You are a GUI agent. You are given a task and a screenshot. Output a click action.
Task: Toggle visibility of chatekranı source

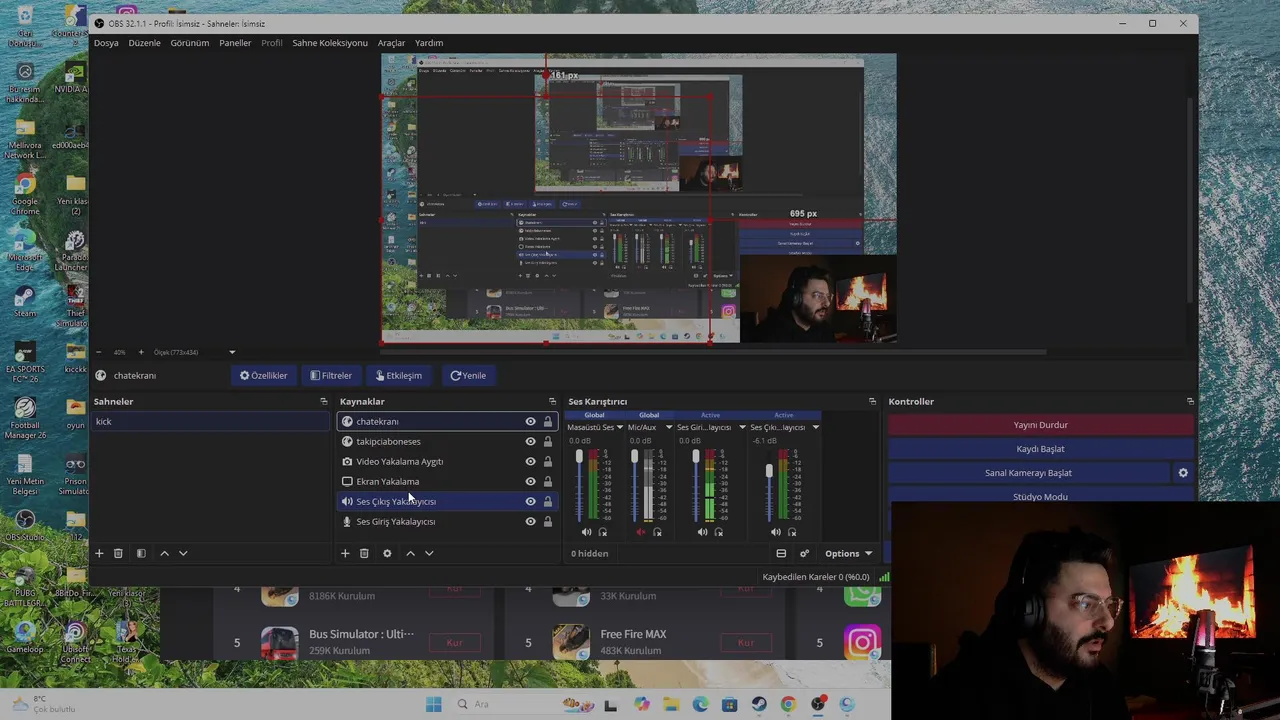click(530, 421)
